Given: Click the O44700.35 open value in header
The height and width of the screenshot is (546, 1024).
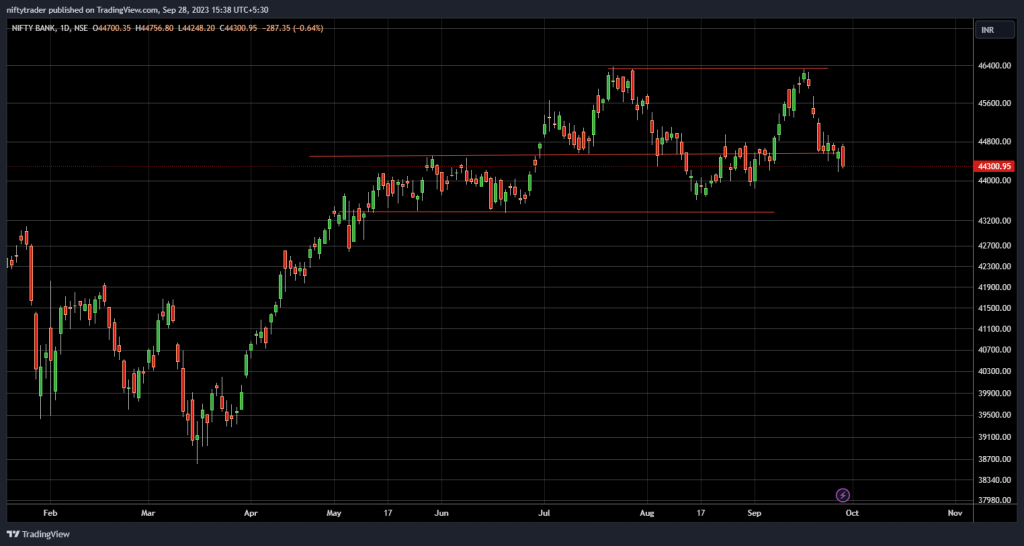Looking at the screenshot, I should [112, 28].
